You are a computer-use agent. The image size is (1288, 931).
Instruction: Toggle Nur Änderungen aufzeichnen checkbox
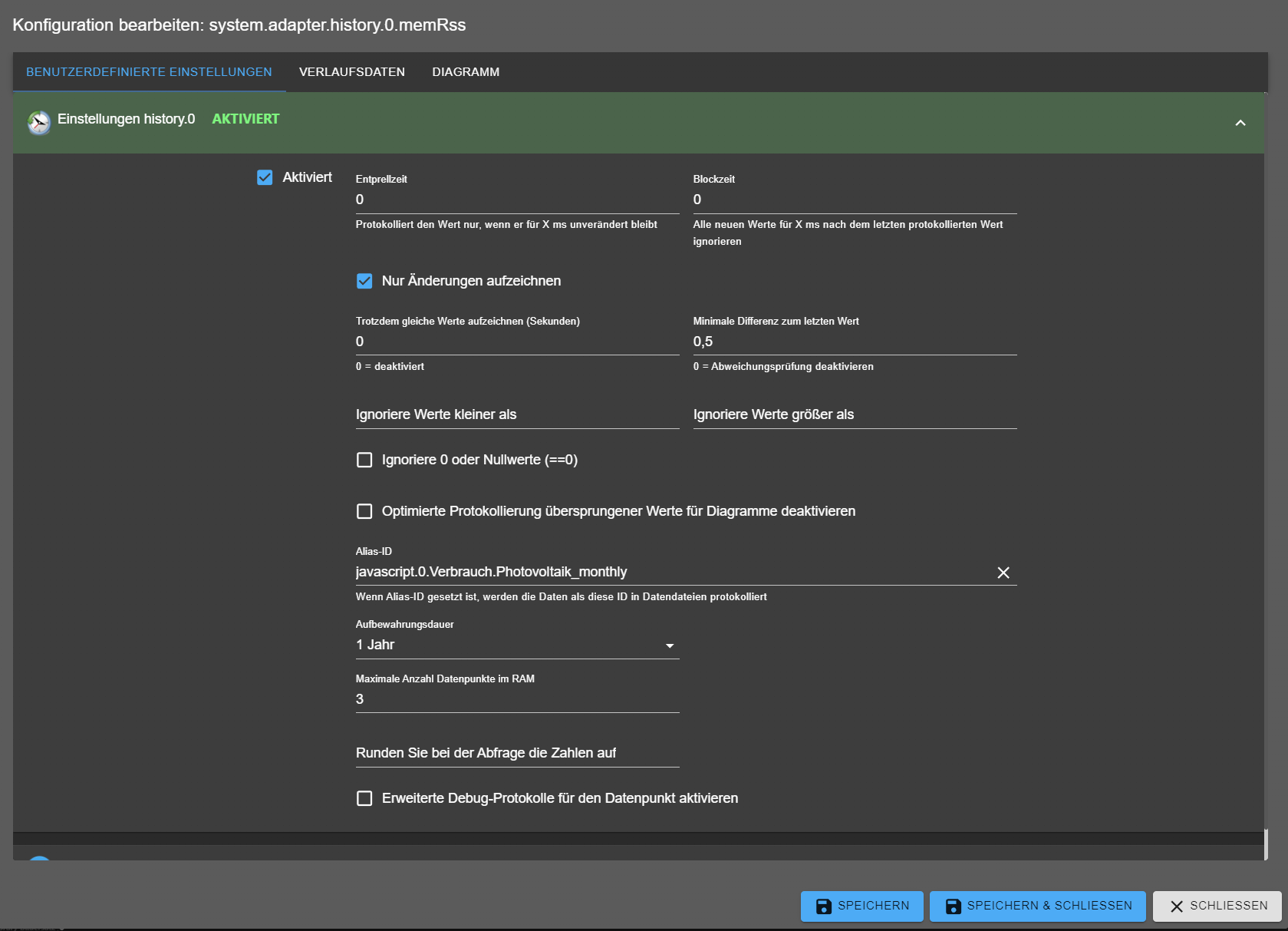pos(364,281)
